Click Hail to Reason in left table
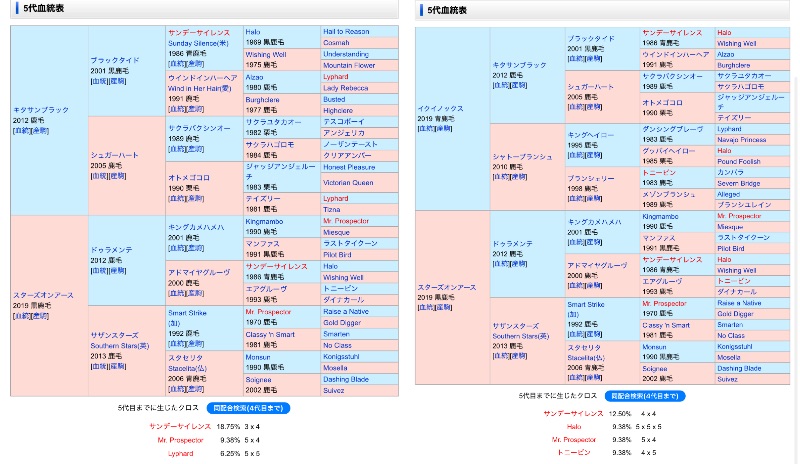Image resolution: width=800 pixels, height=464 pixels. coord(346,32)
